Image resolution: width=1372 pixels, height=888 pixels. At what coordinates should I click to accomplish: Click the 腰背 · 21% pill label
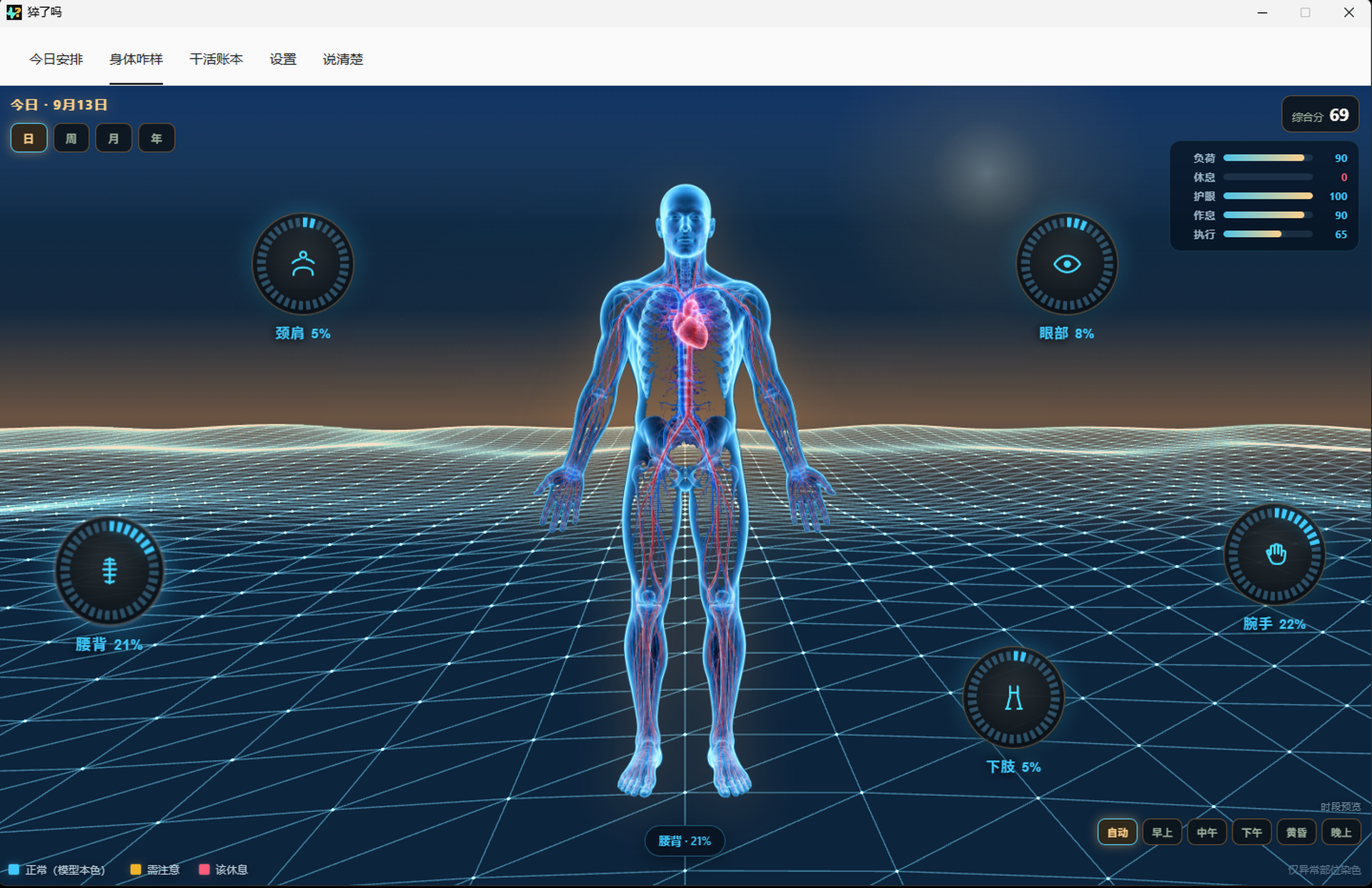pos(685,841)
